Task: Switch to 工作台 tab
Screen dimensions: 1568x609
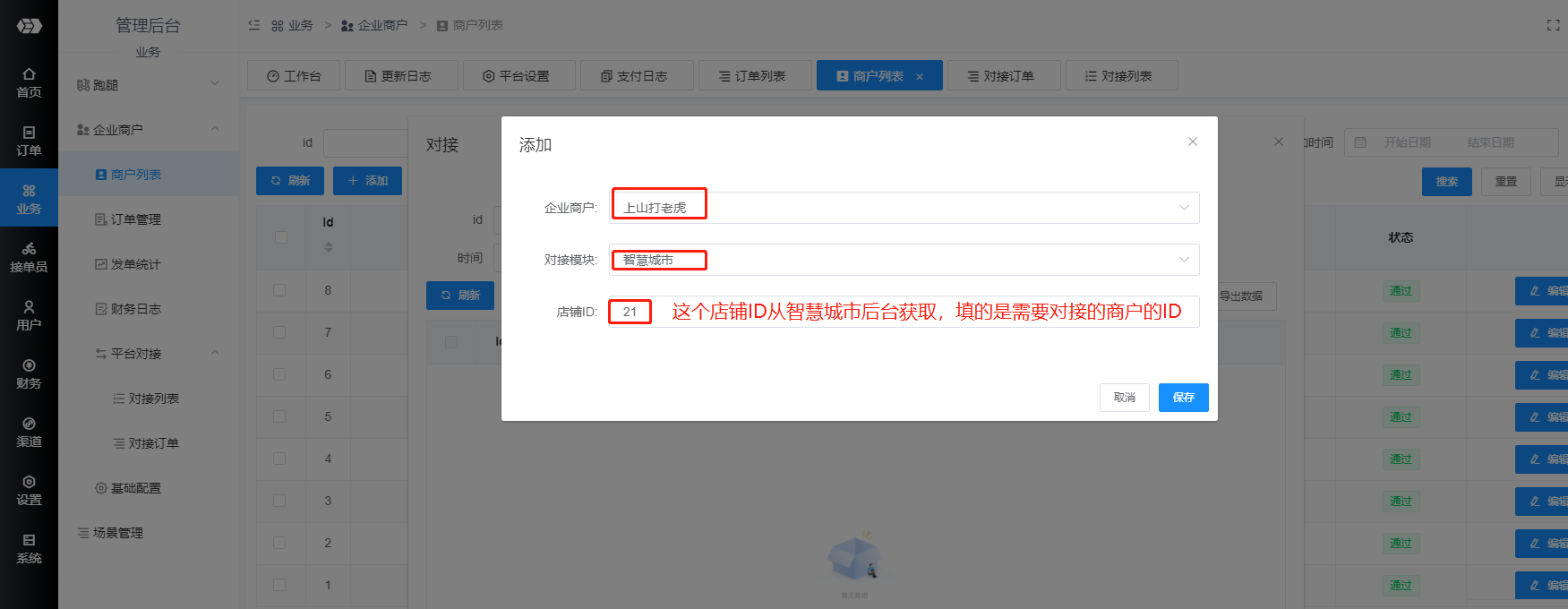Action: click(294, 76)
